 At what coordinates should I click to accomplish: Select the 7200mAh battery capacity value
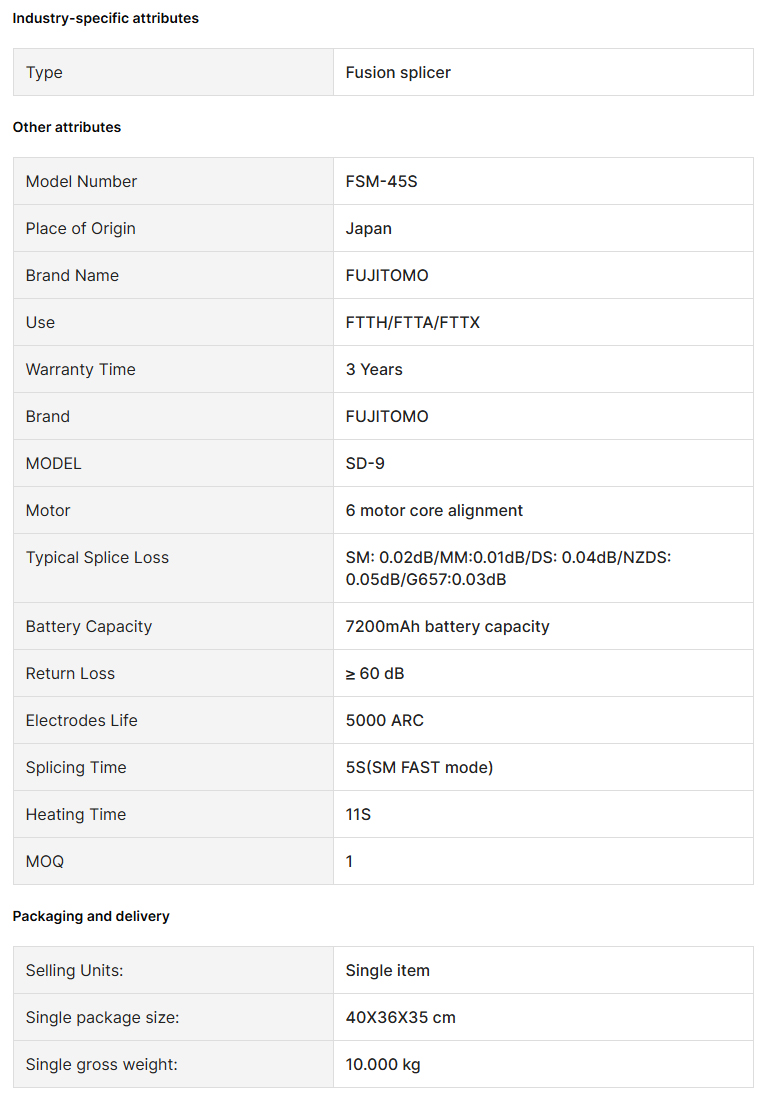447,626
